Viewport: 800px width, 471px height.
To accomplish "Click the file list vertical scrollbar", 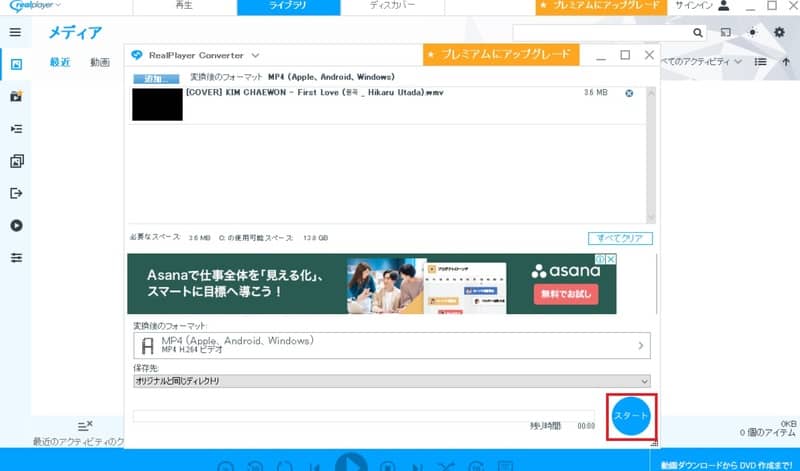I will pyautogui.click(x=651, y=155).
